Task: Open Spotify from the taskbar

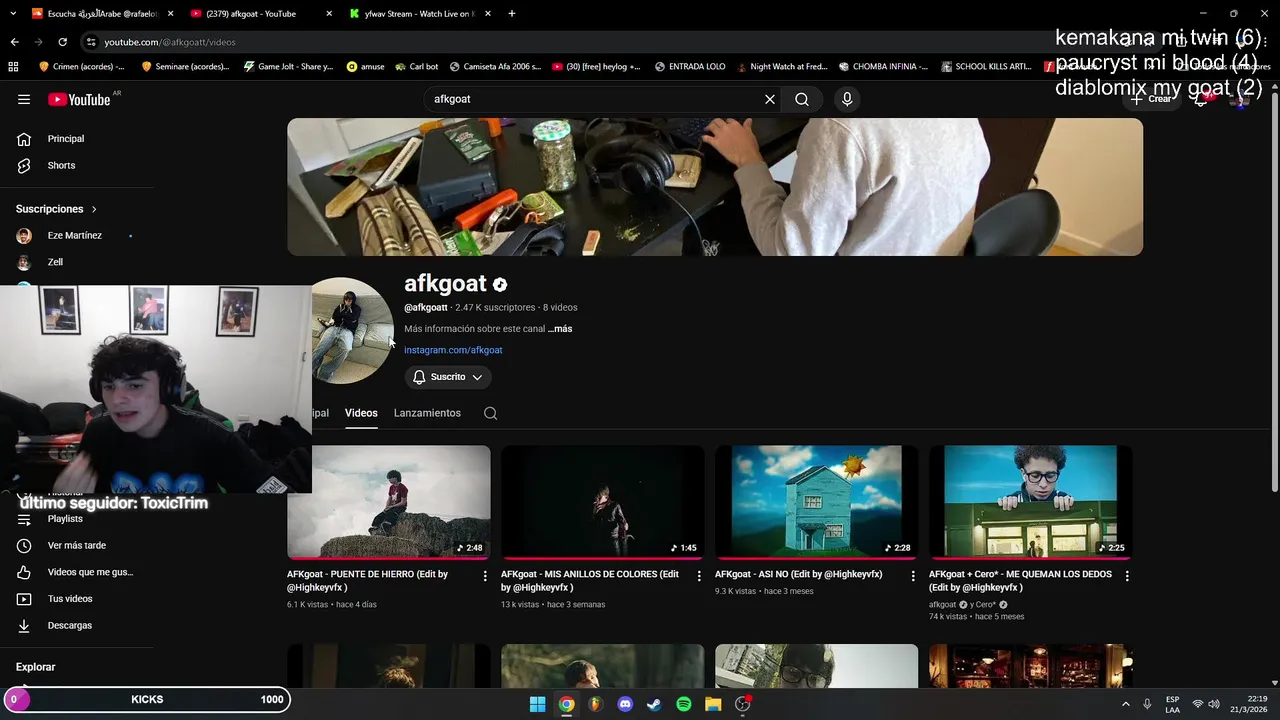Action: coord(684,704)
